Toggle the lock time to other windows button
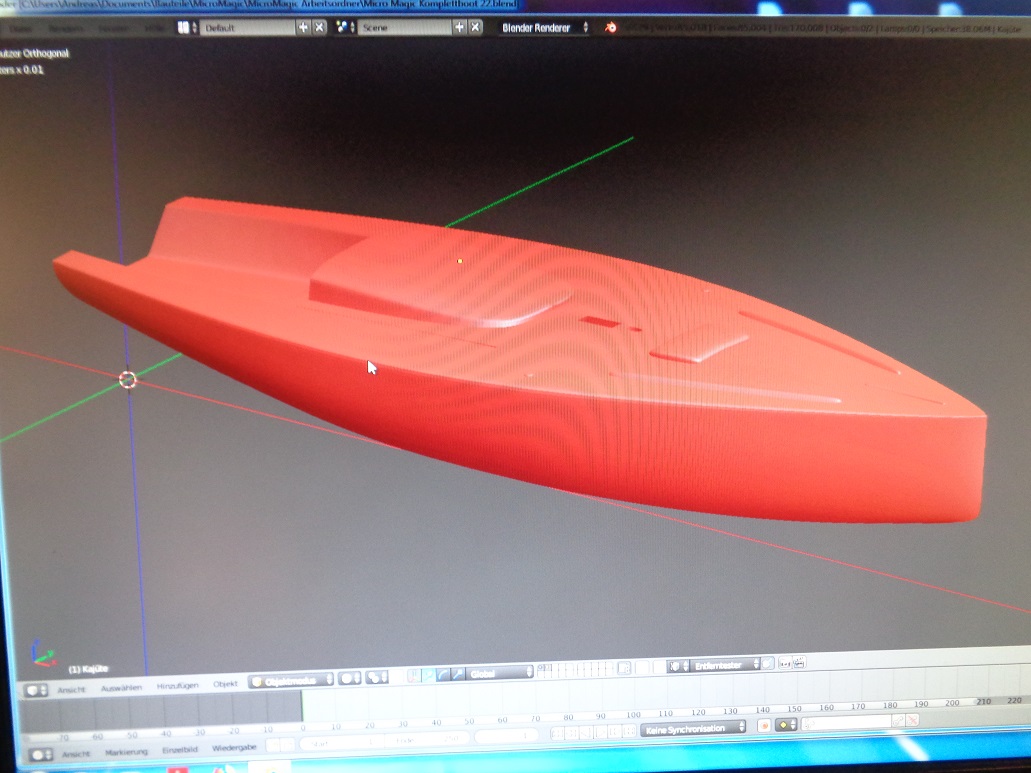The width and height of the screenshot is (1031, 773). (x=289, y=745)
